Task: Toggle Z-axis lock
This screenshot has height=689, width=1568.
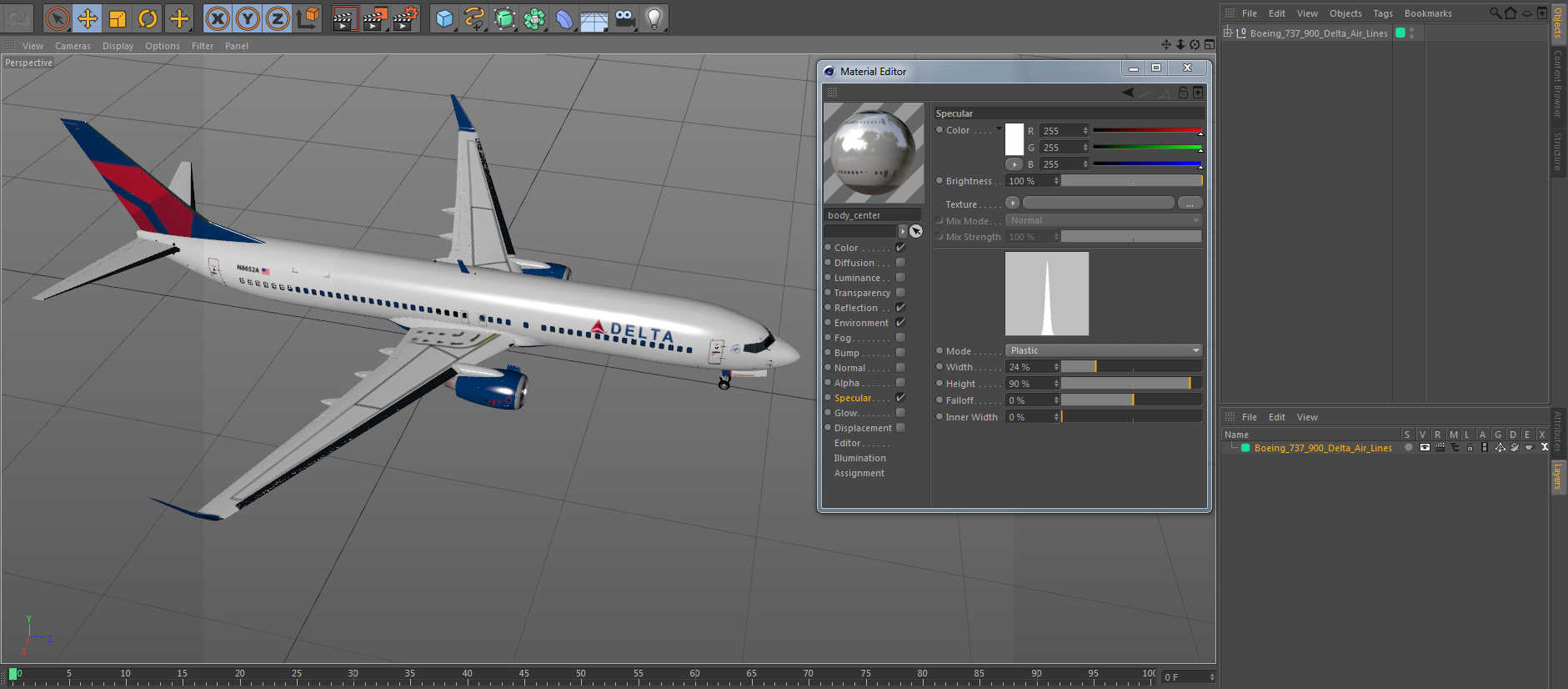Action: coord(278,18)
